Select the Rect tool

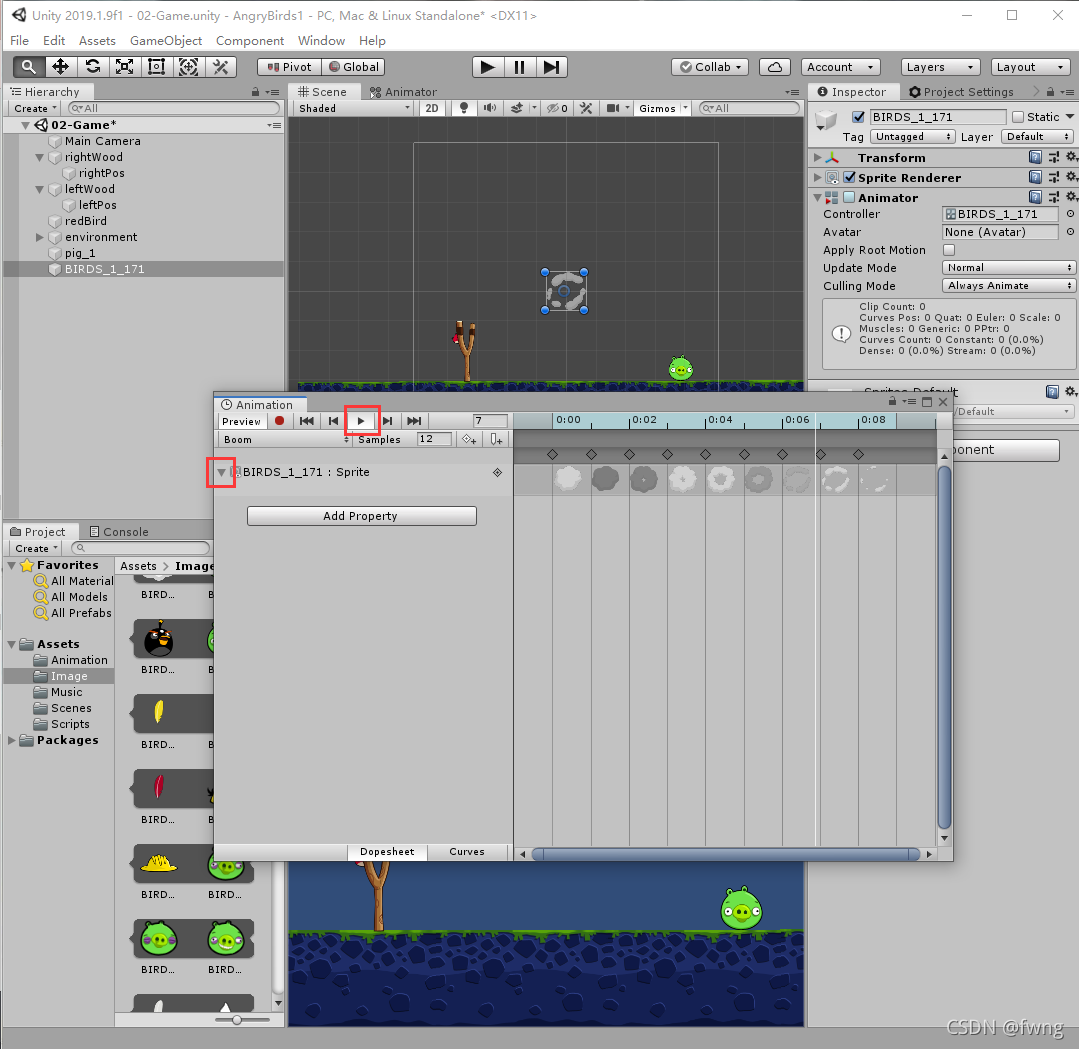[x=156, y=67]
